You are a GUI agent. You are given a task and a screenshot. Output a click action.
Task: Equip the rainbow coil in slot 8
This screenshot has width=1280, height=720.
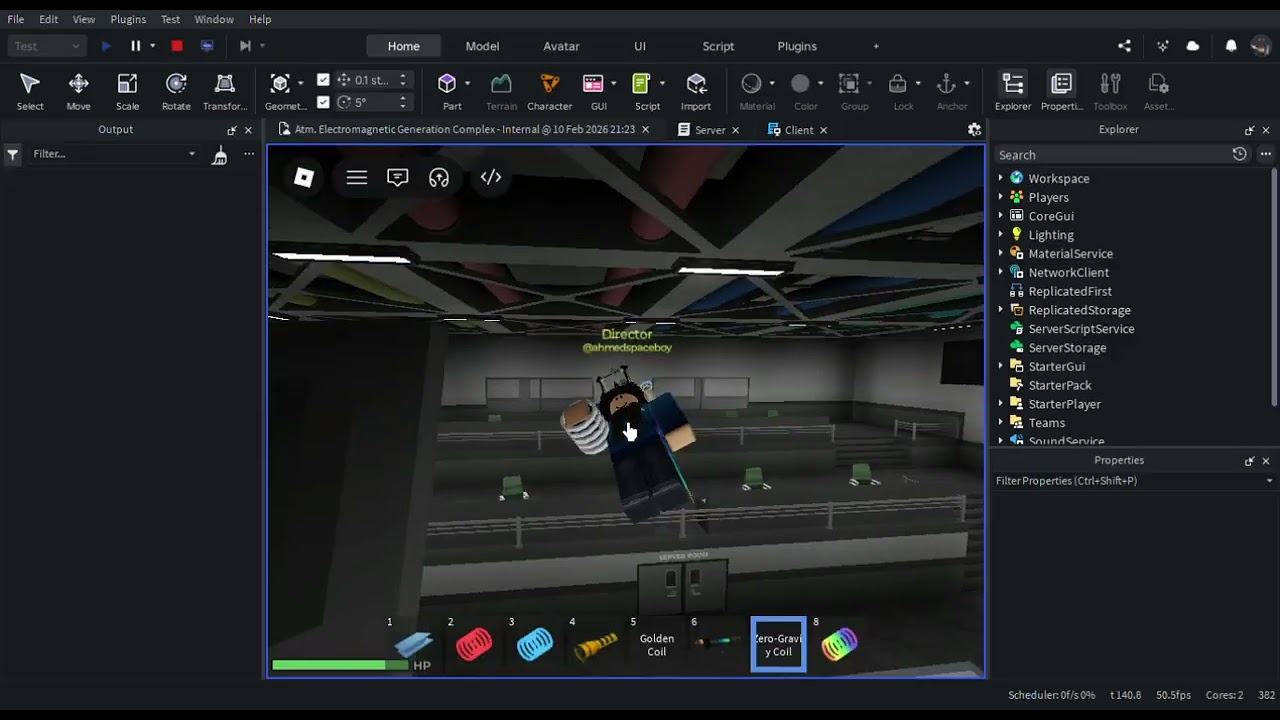point(839,645)
